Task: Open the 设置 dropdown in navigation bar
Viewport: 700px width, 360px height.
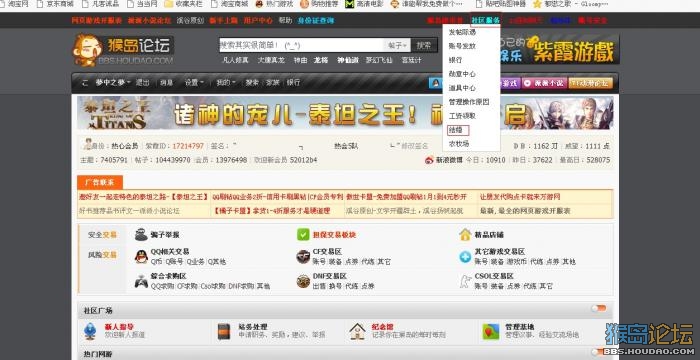Action: tap(194, 83)
